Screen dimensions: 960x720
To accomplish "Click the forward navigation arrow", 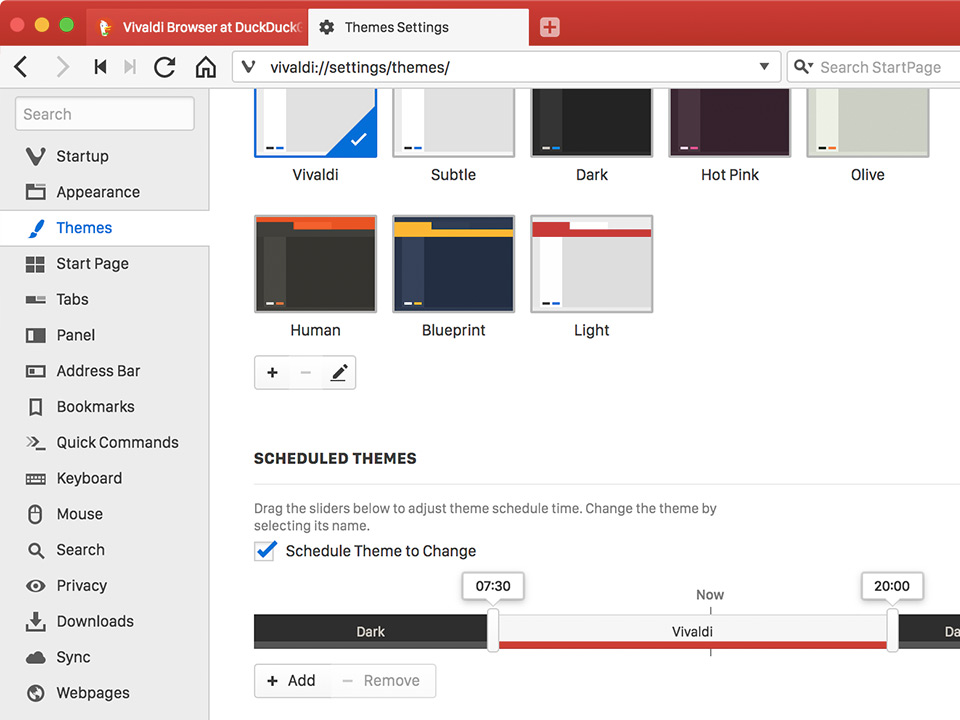I will [62, 67].
